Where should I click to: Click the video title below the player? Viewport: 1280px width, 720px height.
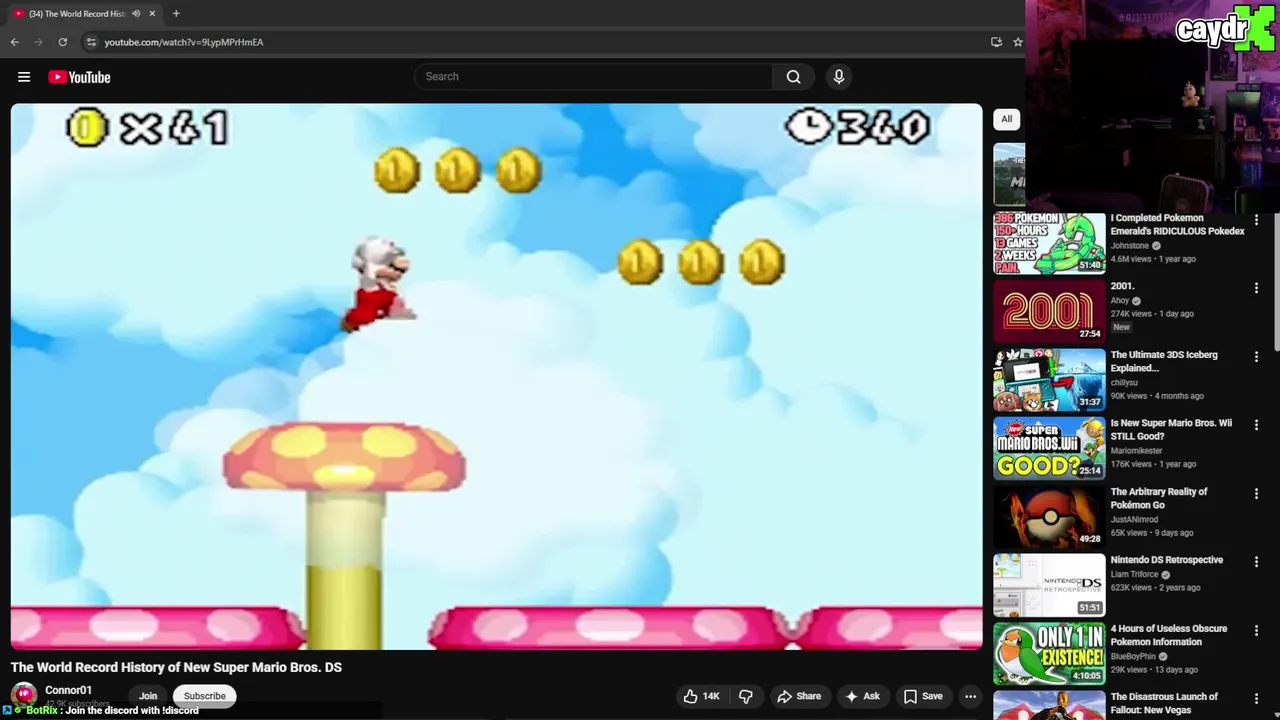click(176, 667)
